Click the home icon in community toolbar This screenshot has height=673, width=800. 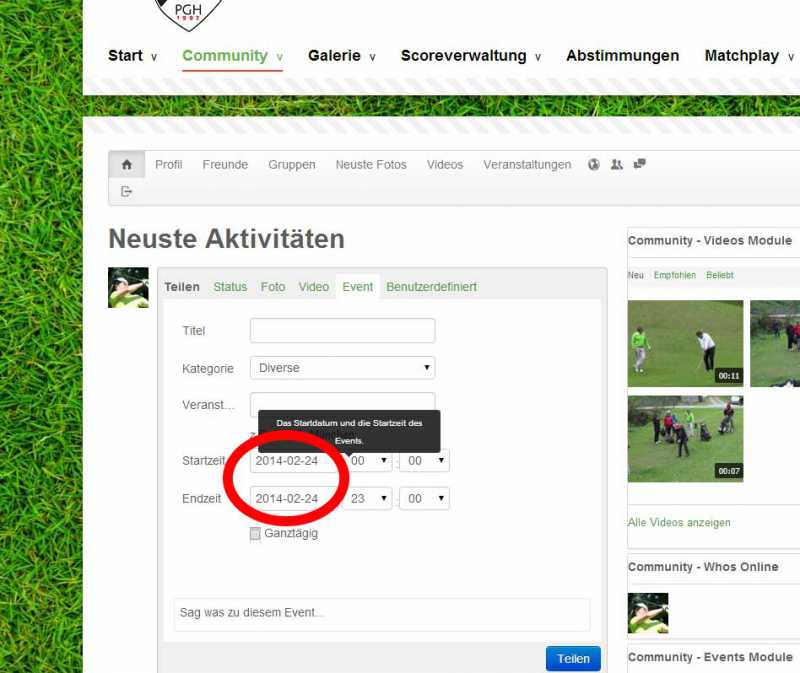point(127,164)
